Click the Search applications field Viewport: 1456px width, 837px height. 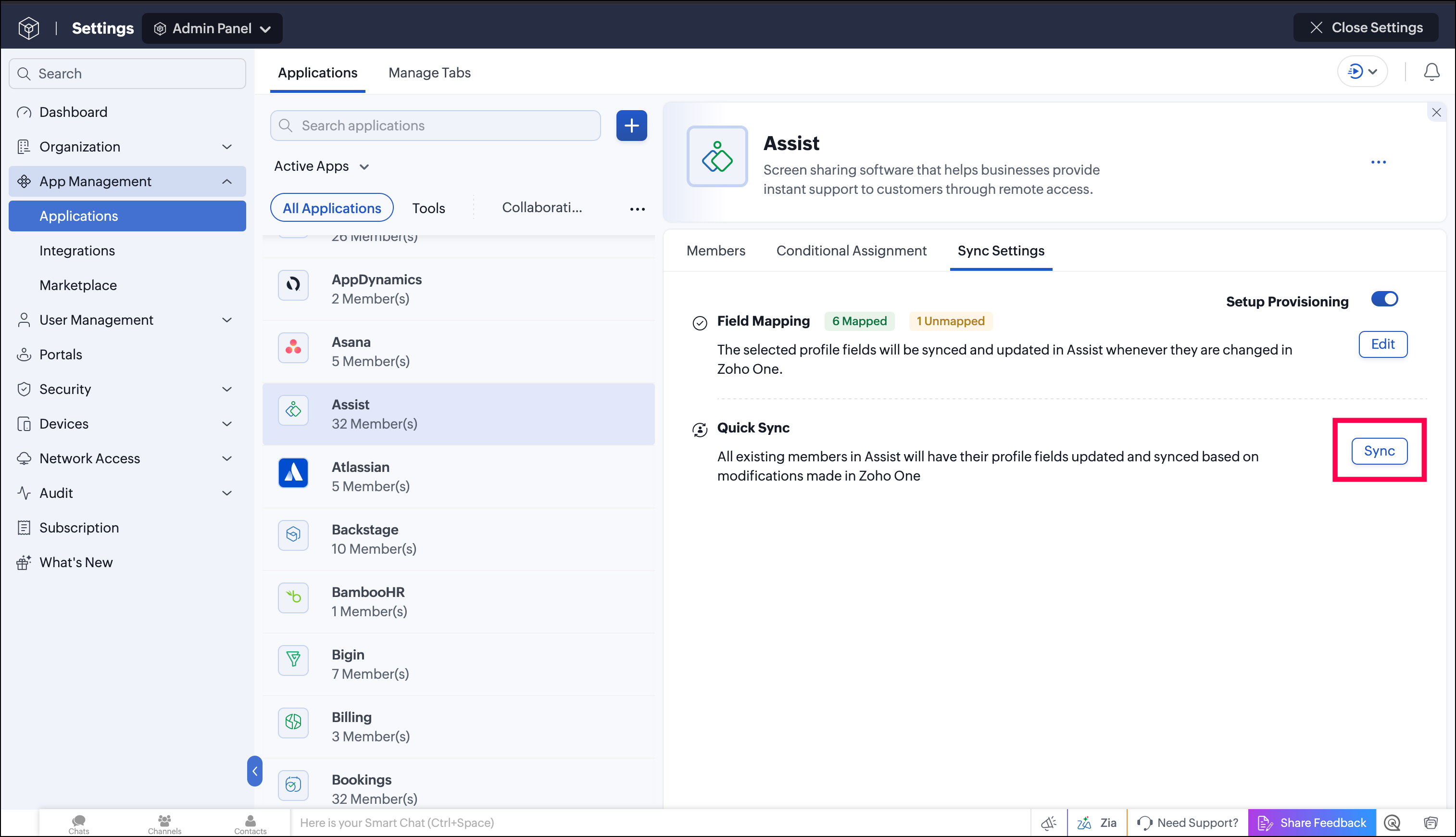pos(435,126)
